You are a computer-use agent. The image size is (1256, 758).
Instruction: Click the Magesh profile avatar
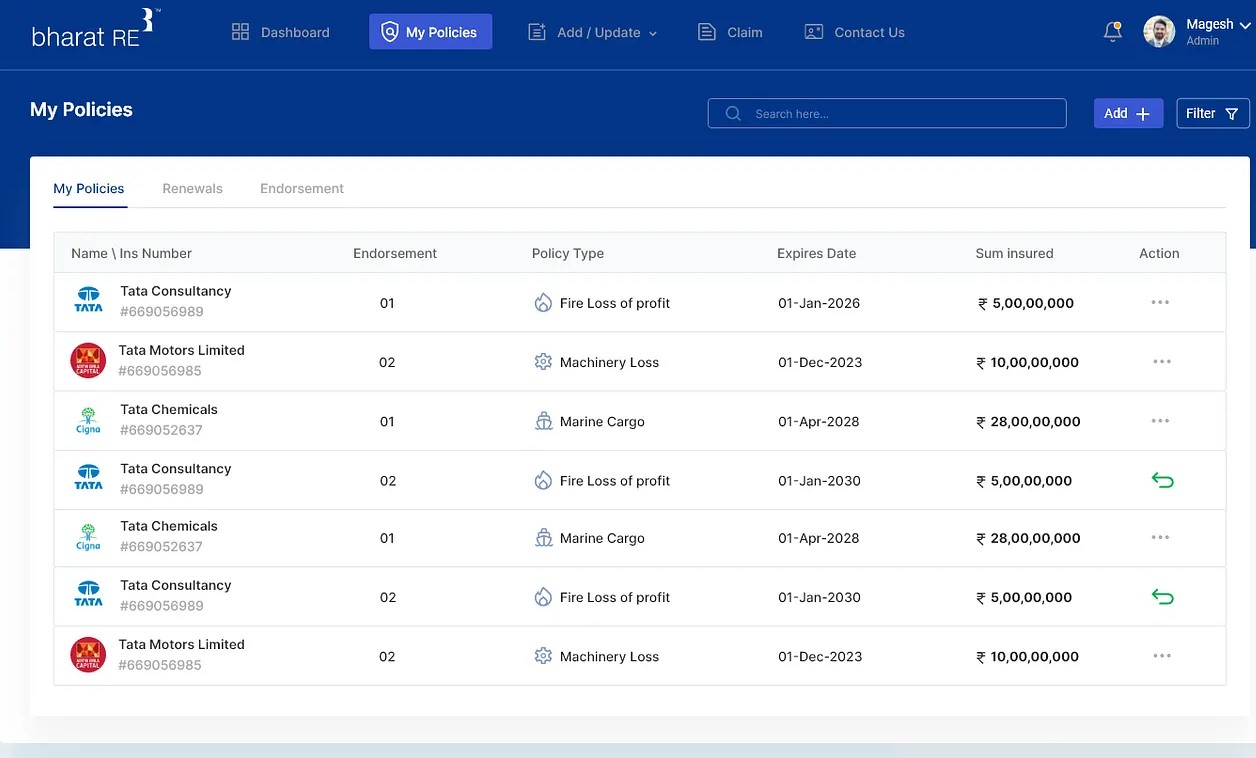coord(1159,32)
